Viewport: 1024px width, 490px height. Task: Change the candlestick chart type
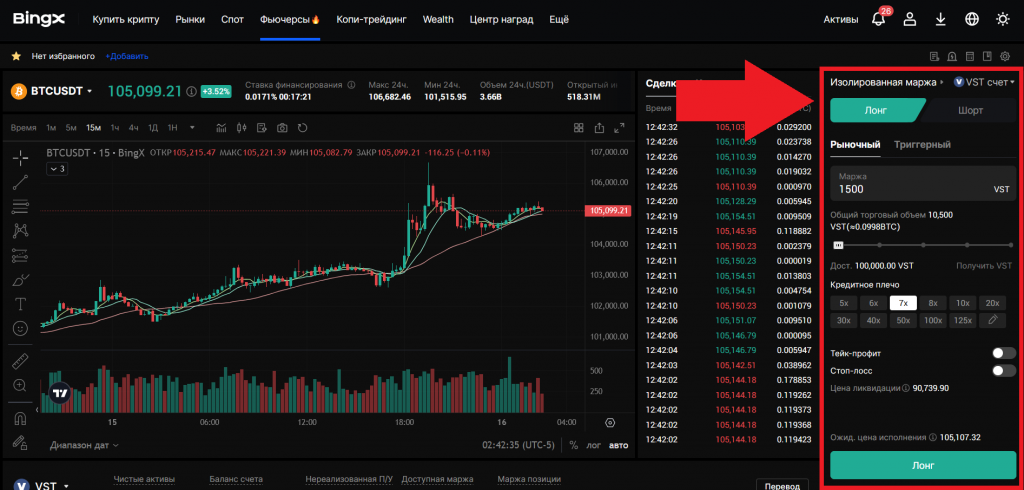(242, 127)
